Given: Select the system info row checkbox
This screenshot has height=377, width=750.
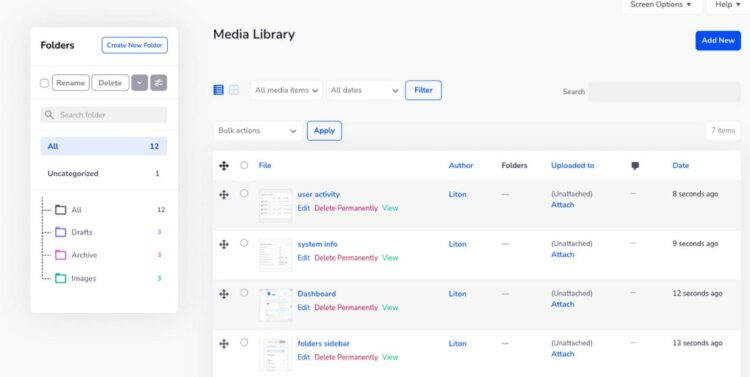Looking at the screenshot, I should click(x=244, y=243).
